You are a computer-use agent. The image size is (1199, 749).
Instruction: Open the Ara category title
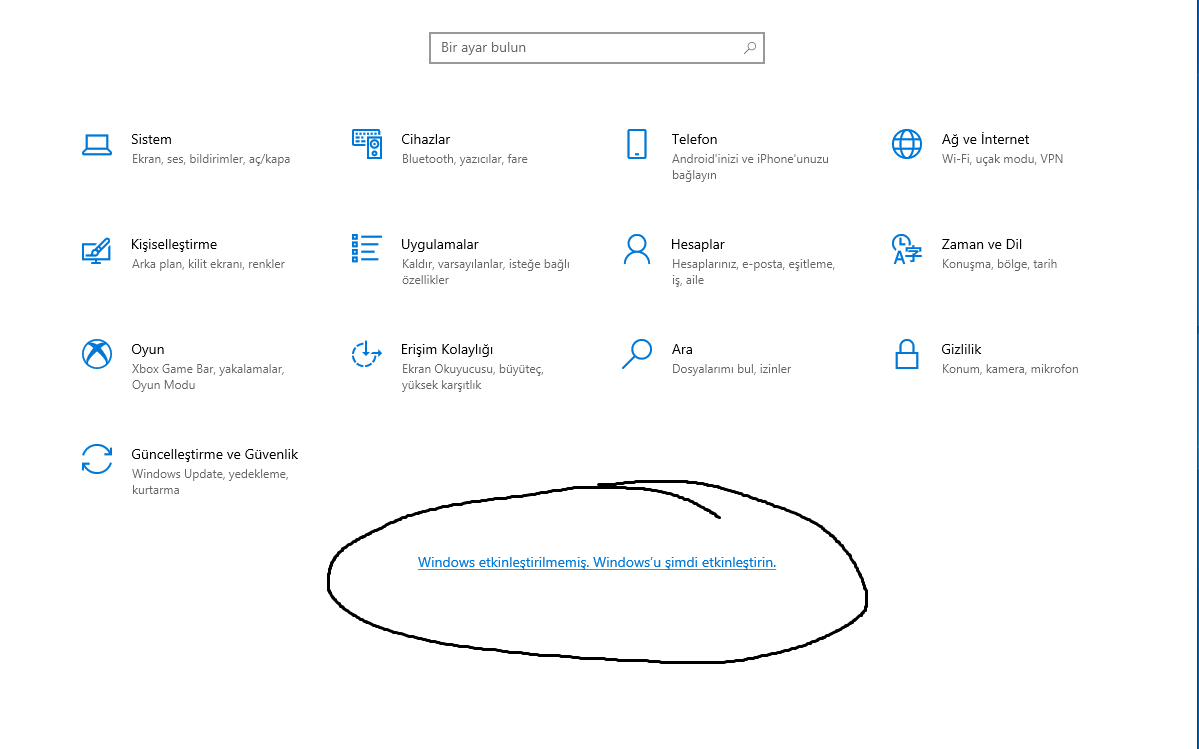point(682,349)
